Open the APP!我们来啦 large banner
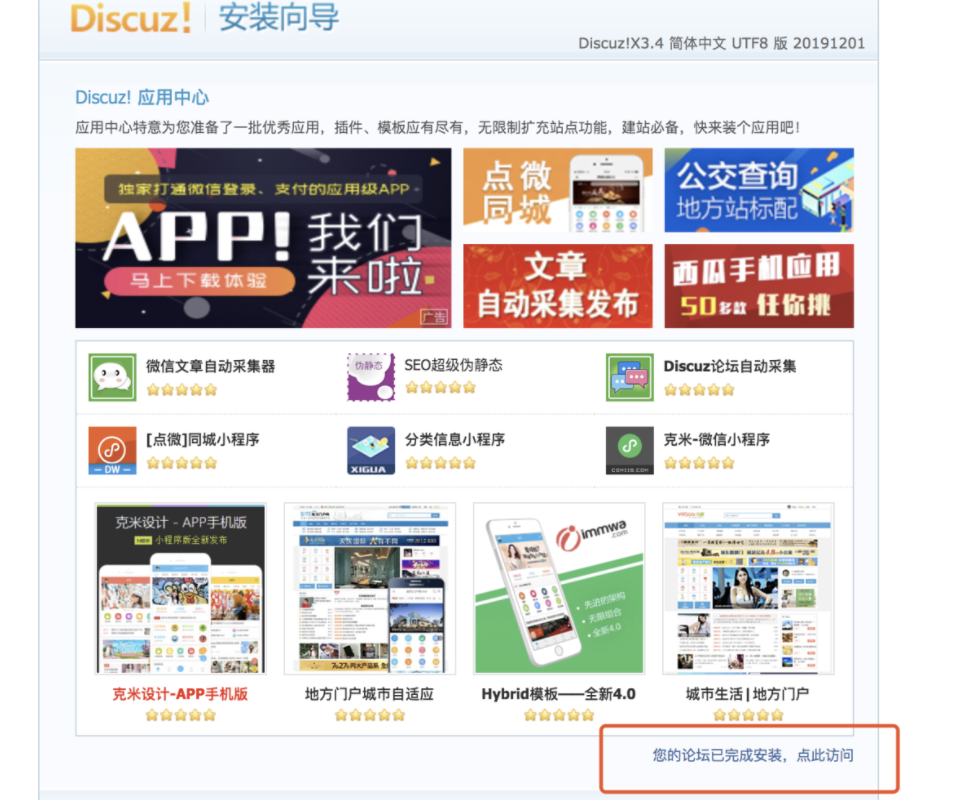Image resolution: width=970 pixels, height=800 pixels. (x=263, y=238)
